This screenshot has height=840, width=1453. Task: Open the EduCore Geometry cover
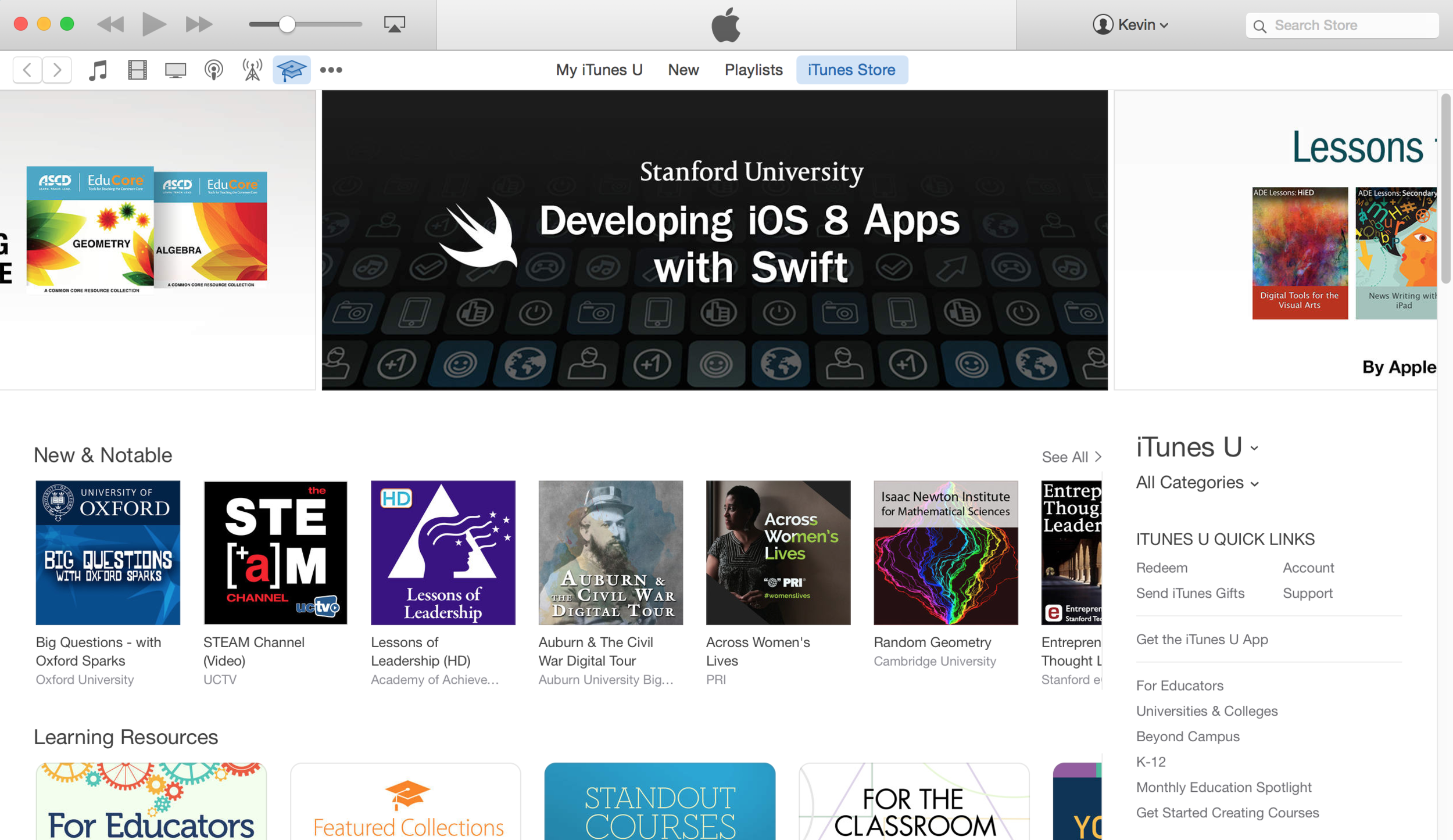tap(90, 229)
